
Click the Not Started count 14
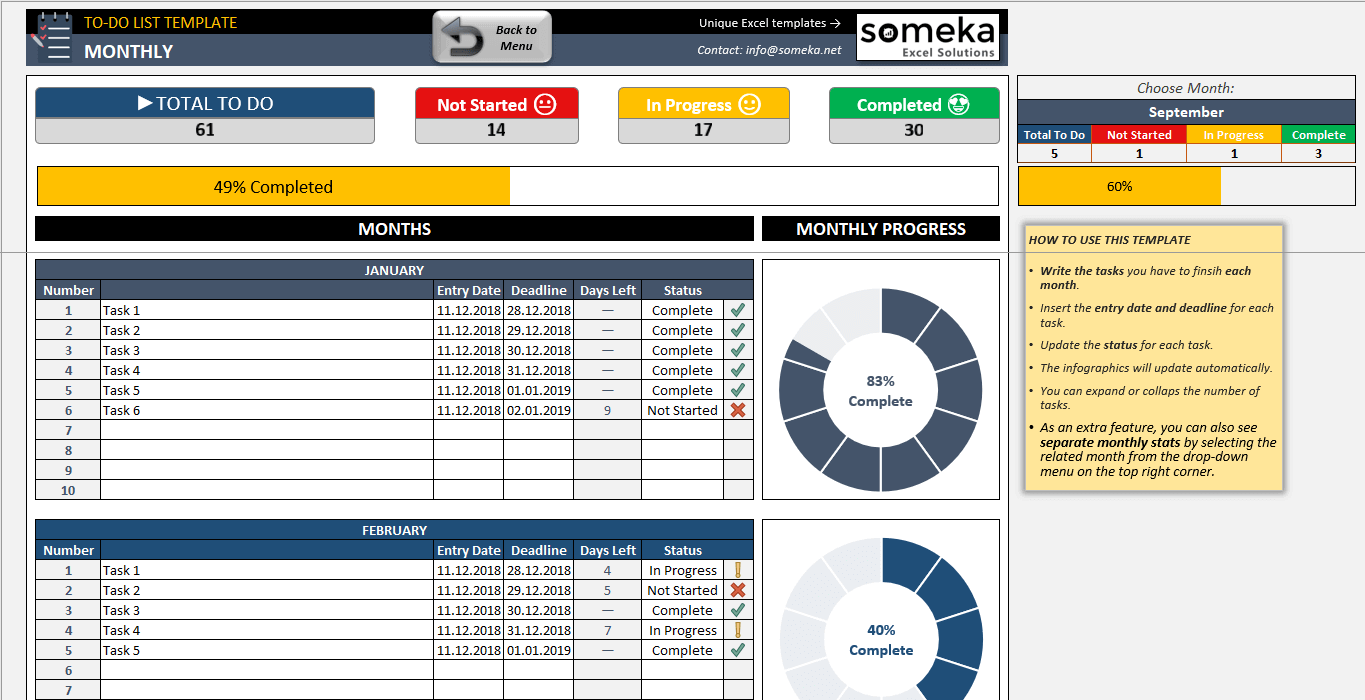tap(496, 130)
